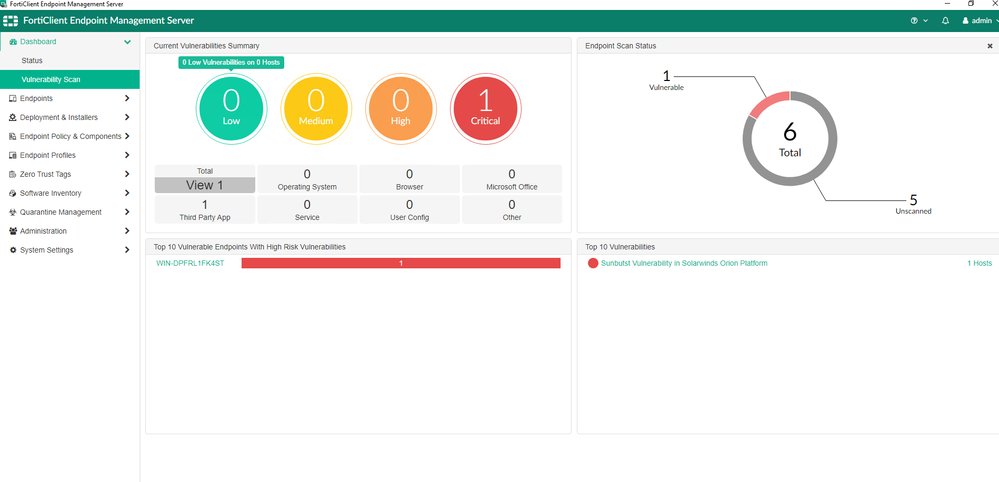The height and width of the screenshot is (482, 999).
Task: Click red severity dot beside Sunburst
Action: (593, 263)
